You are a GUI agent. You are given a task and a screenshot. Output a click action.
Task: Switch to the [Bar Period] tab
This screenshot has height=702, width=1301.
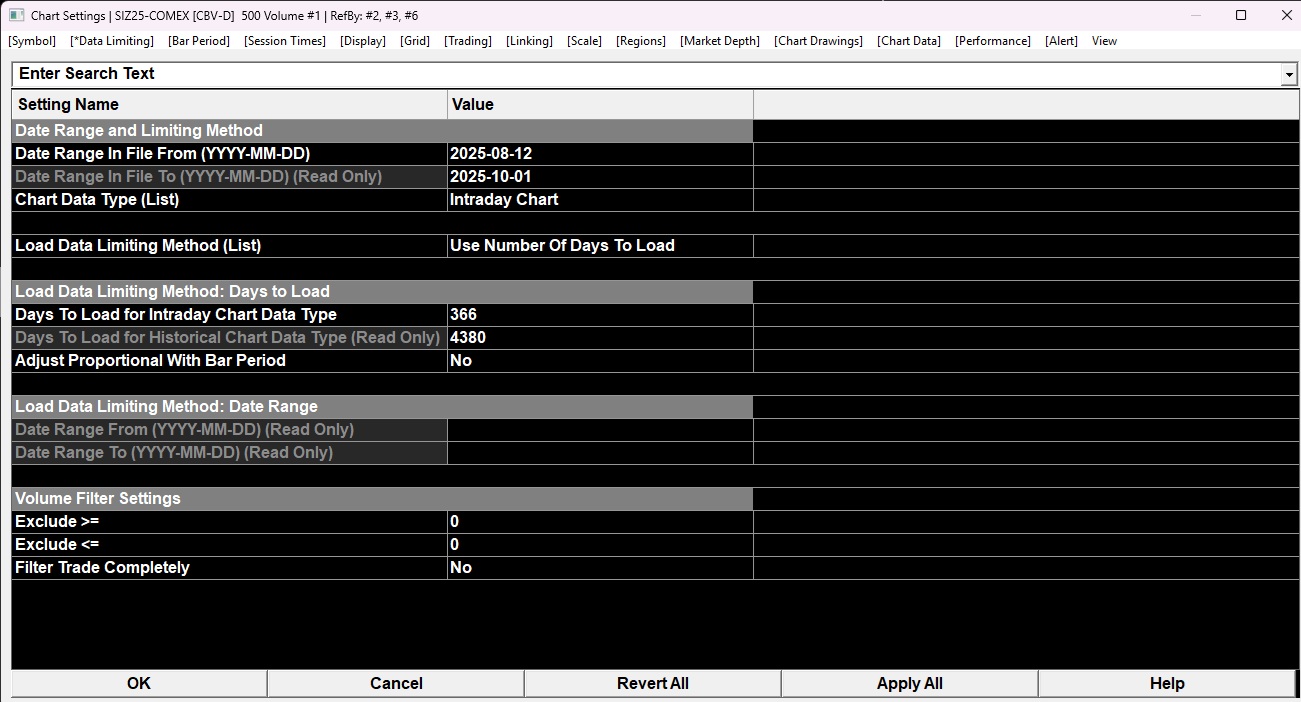(199, 41)
